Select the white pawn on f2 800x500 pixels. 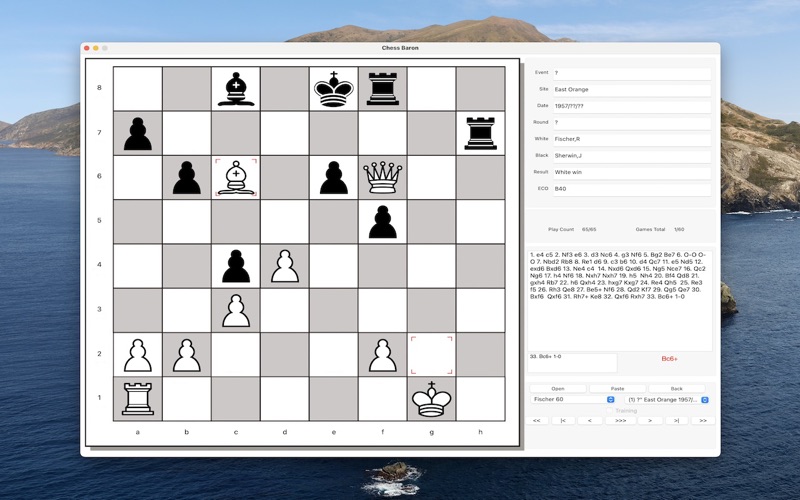click(383, 355)
